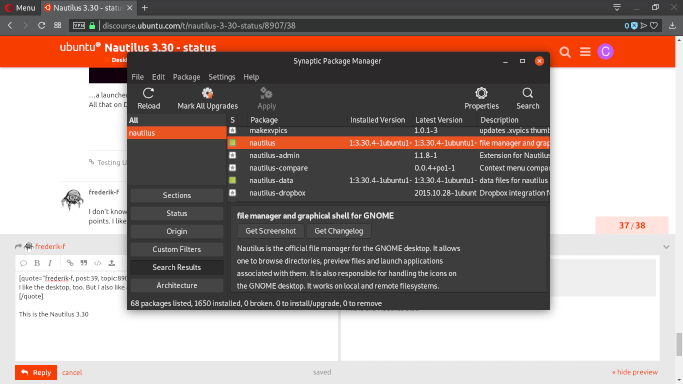
Task: Open the speed dial grid icon
Action: click(57, 26)
